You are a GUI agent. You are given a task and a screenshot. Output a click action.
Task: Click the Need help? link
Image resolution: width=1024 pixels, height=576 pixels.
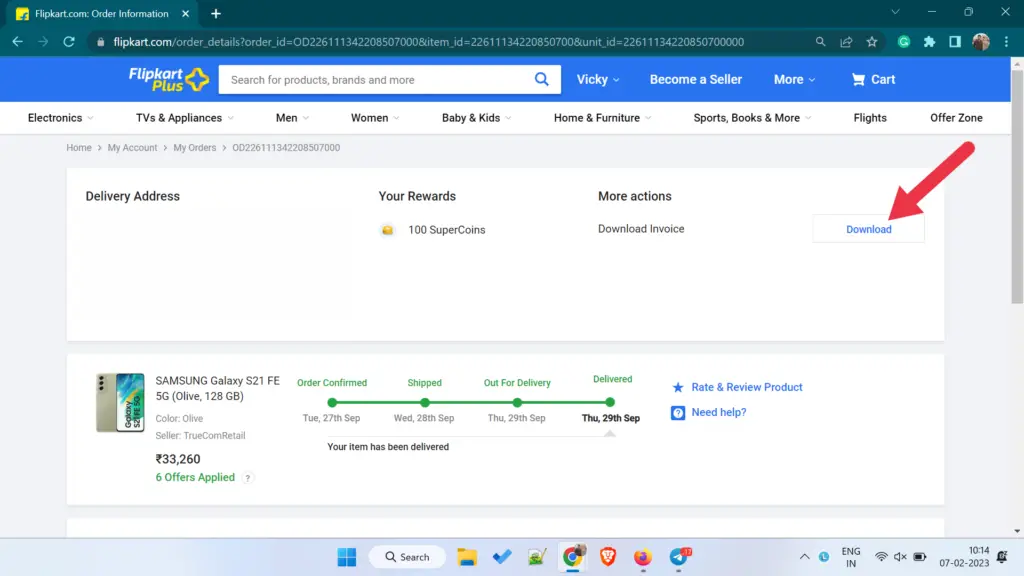click(718, 413)
